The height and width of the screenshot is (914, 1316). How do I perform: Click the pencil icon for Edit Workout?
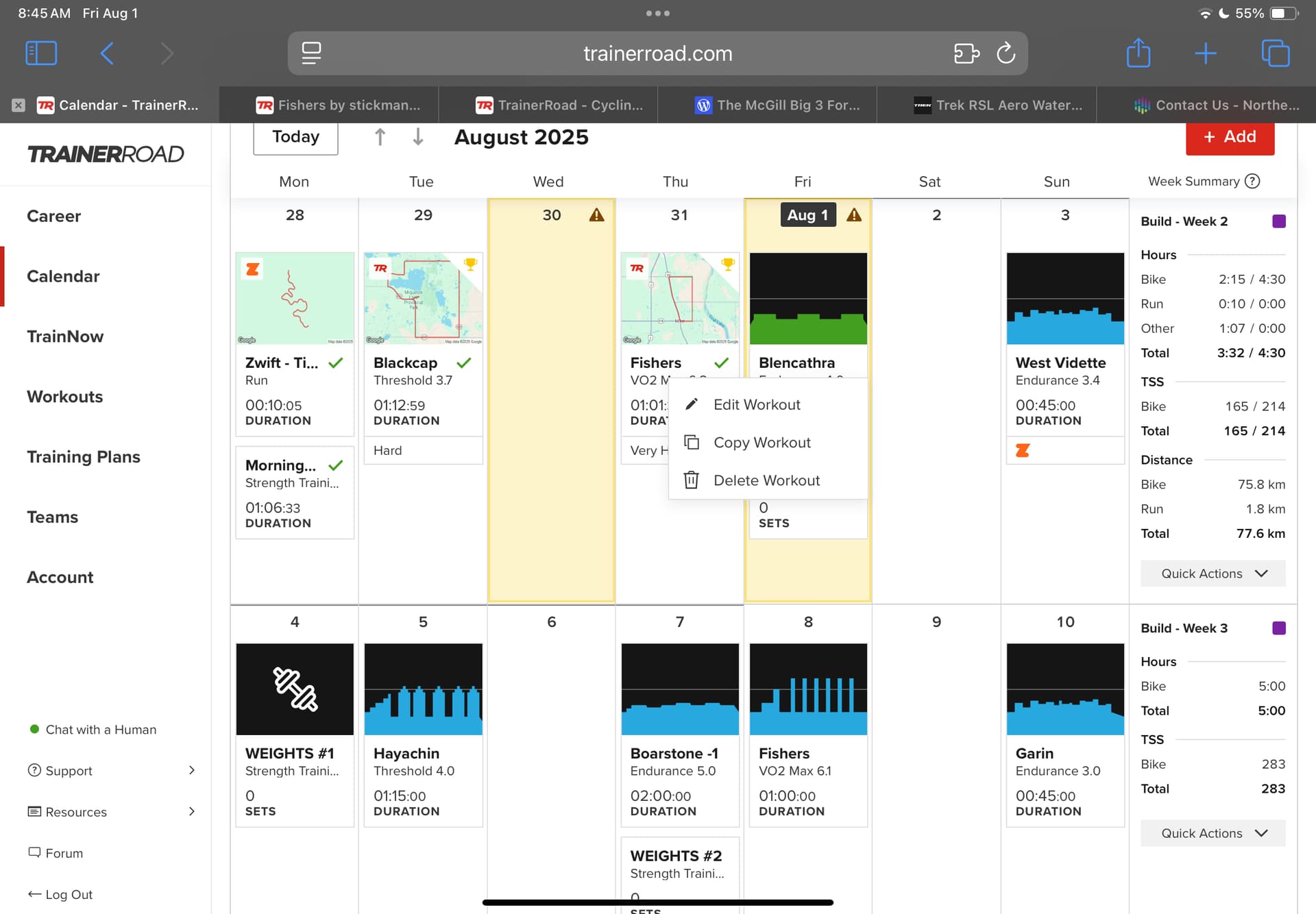tap(692, 404)
